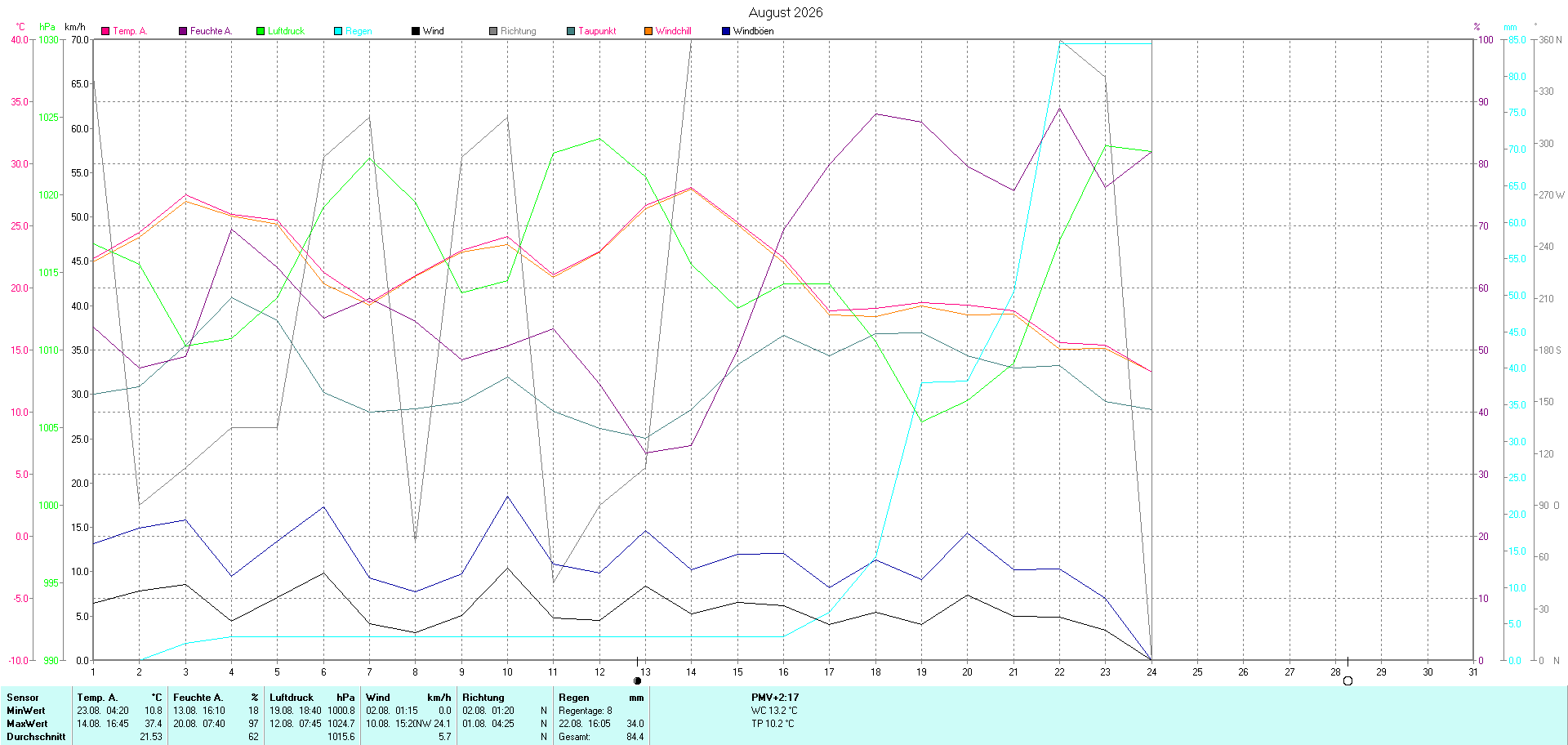Click the "Regentage: 8" entry
This screenshot has height=745, width=1568.
click(586, 711)
